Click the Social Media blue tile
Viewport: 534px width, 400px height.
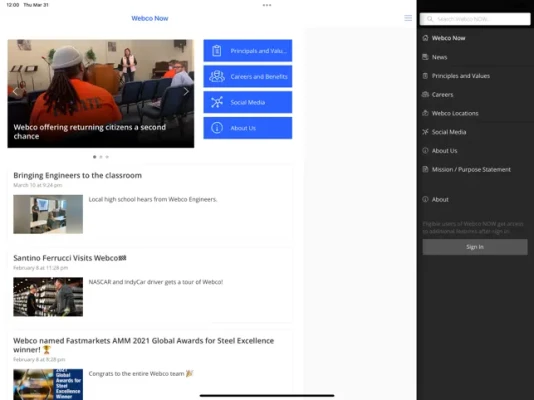click(x=248, y=102)
